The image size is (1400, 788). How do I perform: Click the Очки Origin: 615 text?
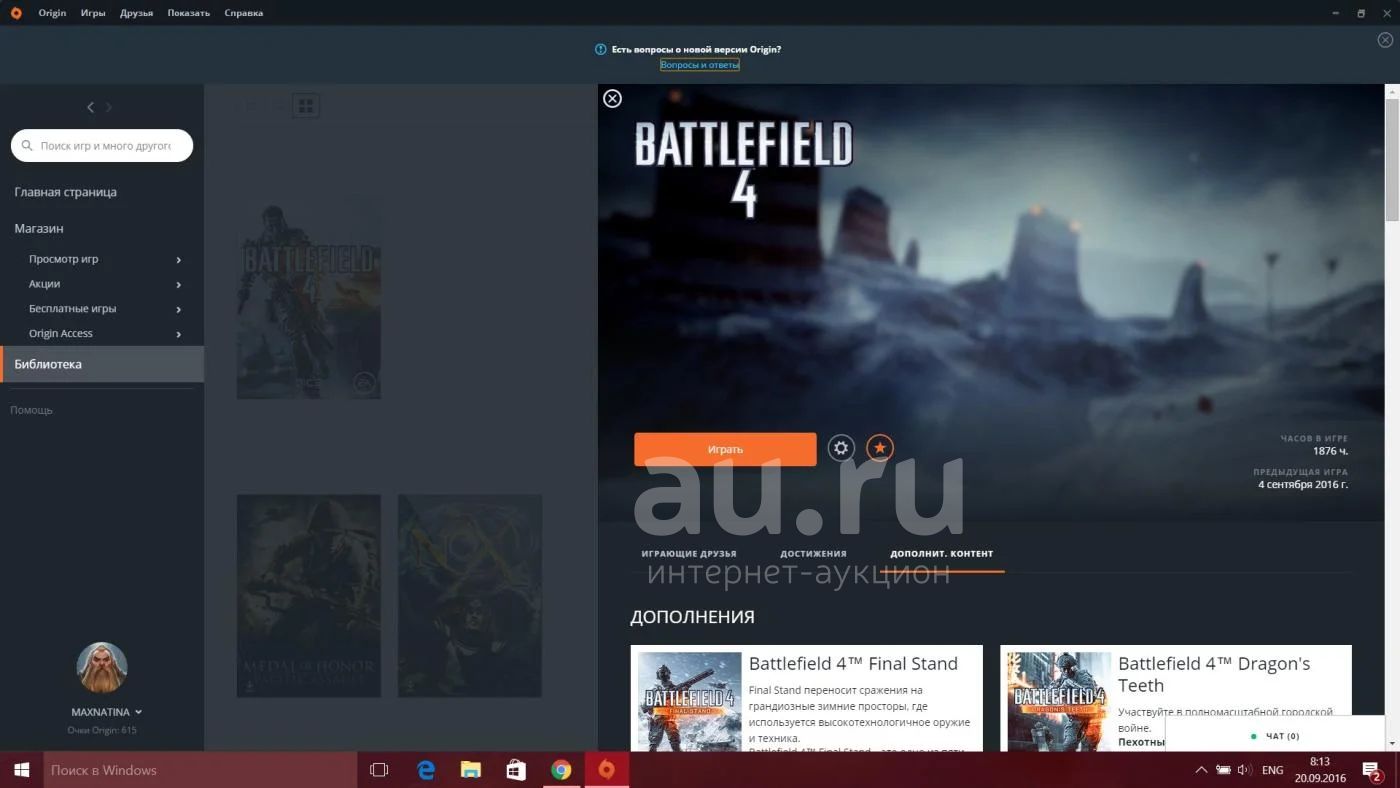(x=102, y=730)
